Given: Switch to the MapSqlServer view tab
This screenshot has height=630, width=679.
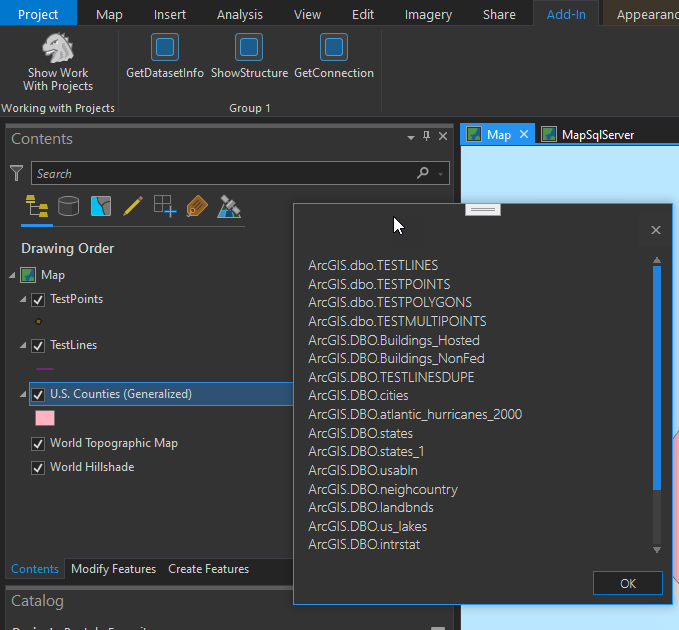Looking at the screenshot, I should pos(589,135).
